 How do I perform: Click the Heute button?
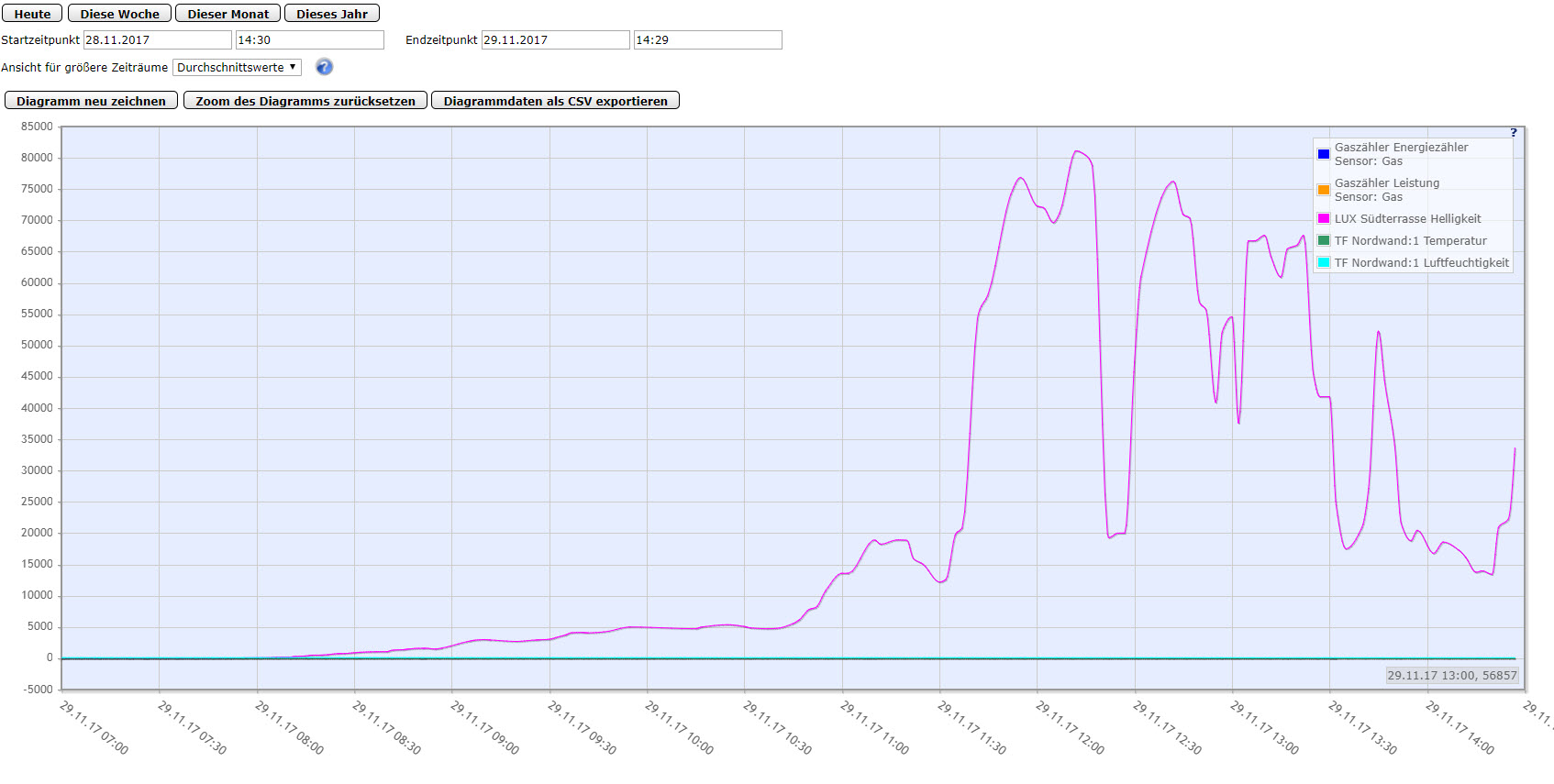click(32, 14)
